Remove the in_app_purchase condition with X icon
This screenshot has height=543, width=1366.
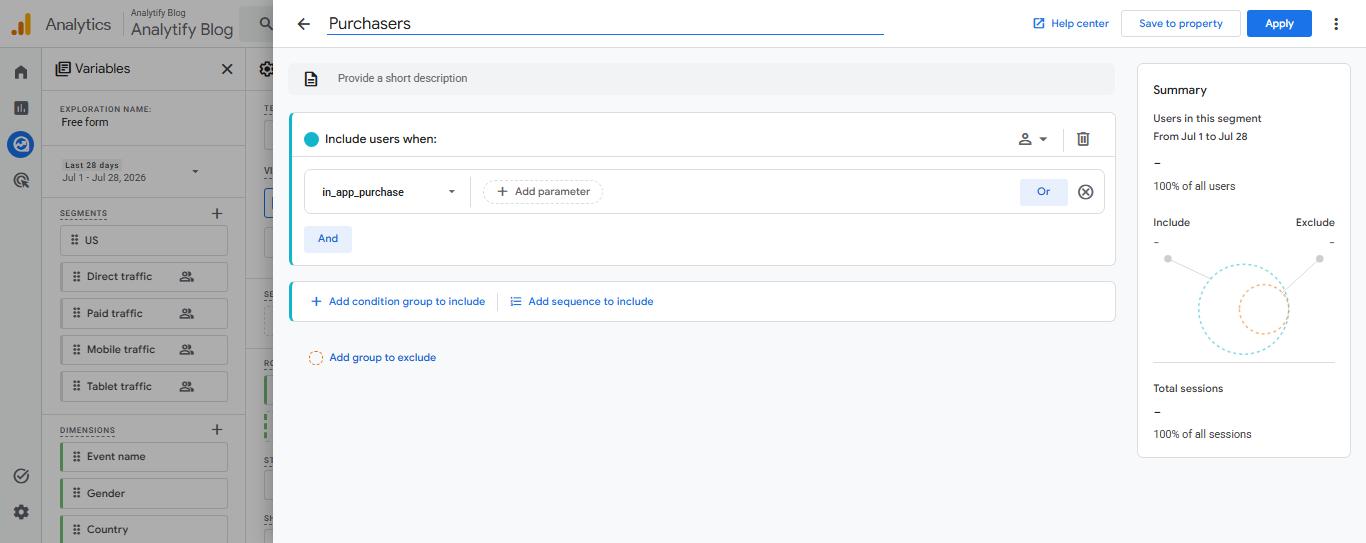[x=1086, y=192]
